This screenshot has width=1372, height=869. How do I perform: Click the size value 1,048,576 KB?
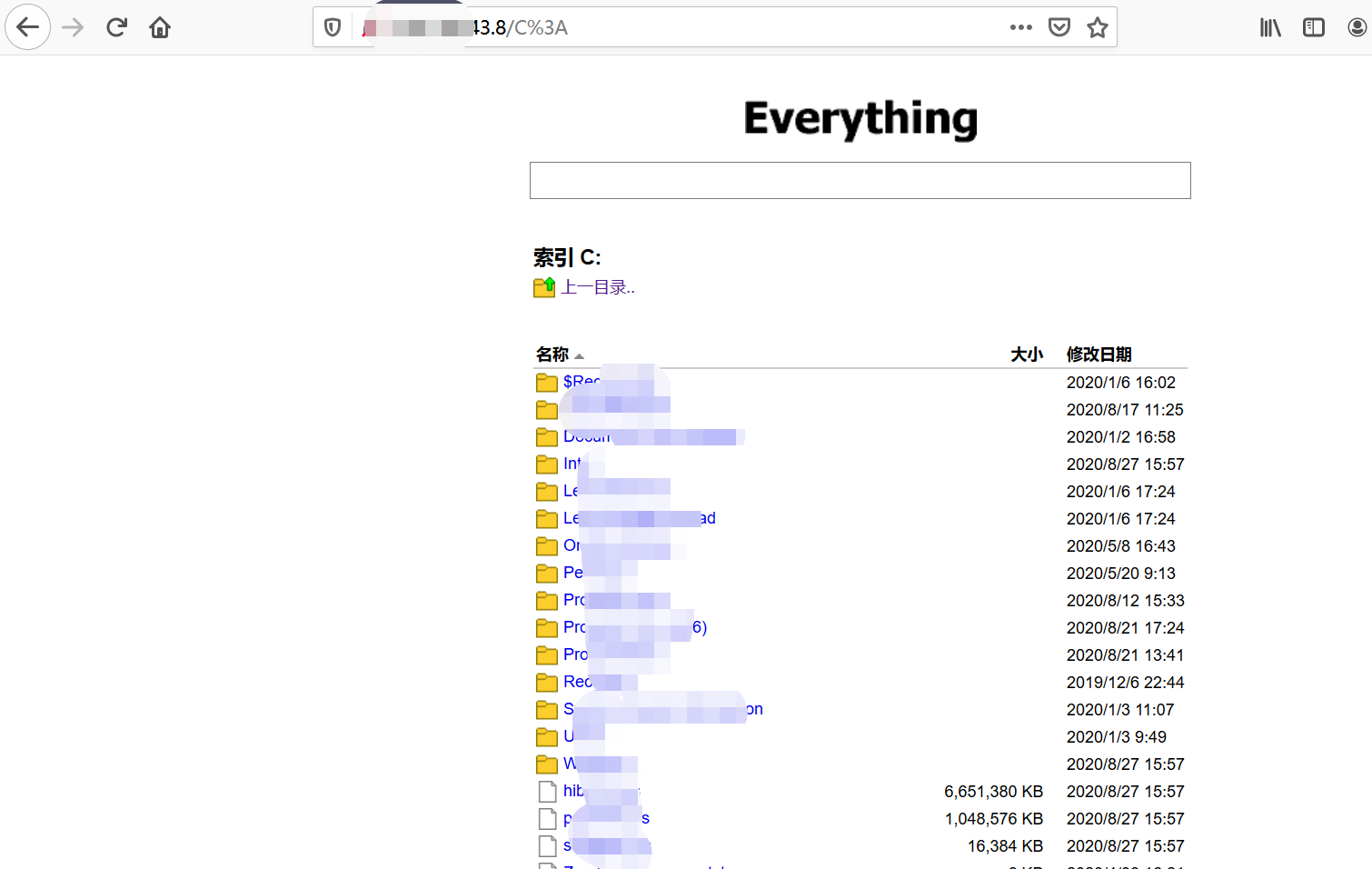click(994, 819)
